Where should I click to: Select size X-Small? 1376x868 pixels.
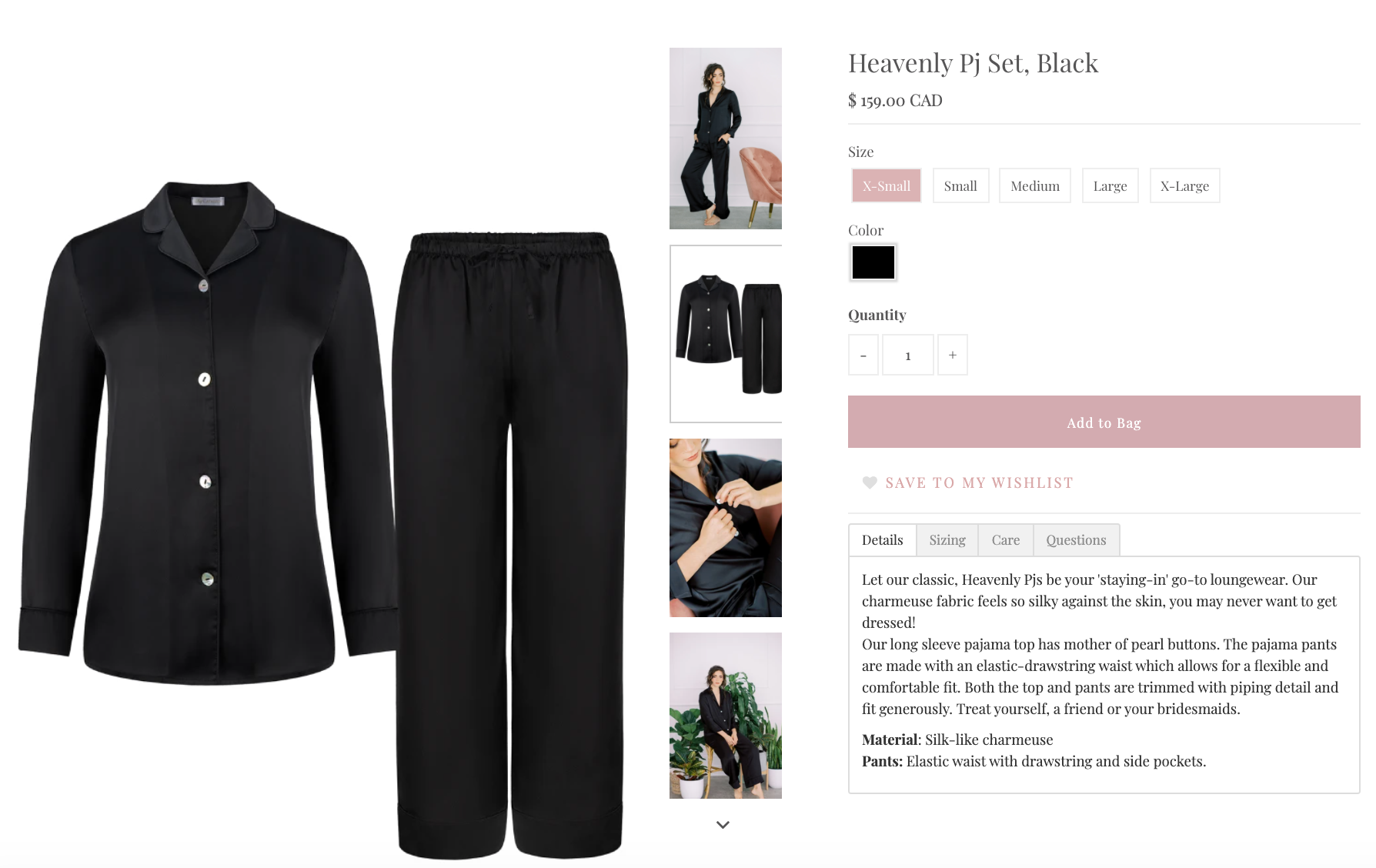click(x=887, y=185)
